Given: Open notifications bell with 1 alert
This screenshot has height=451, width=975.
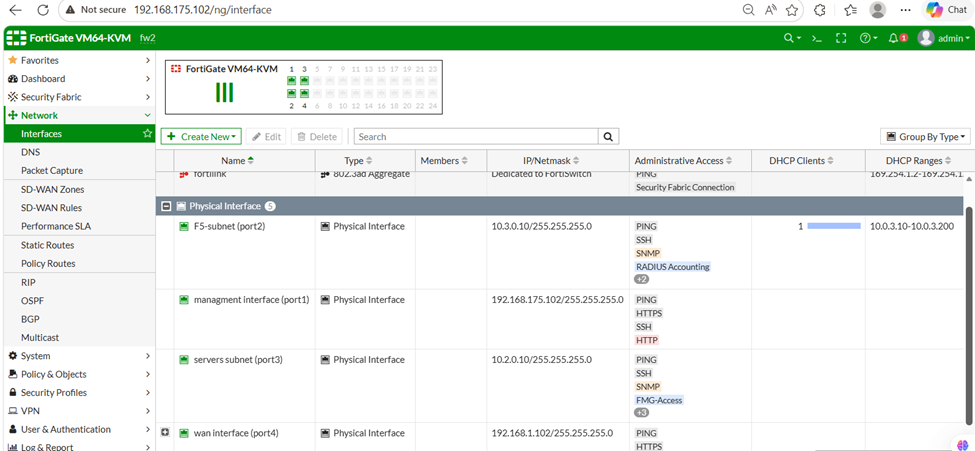Looking at the screenshot, I should pyautogui.click(x=898, y=39).
